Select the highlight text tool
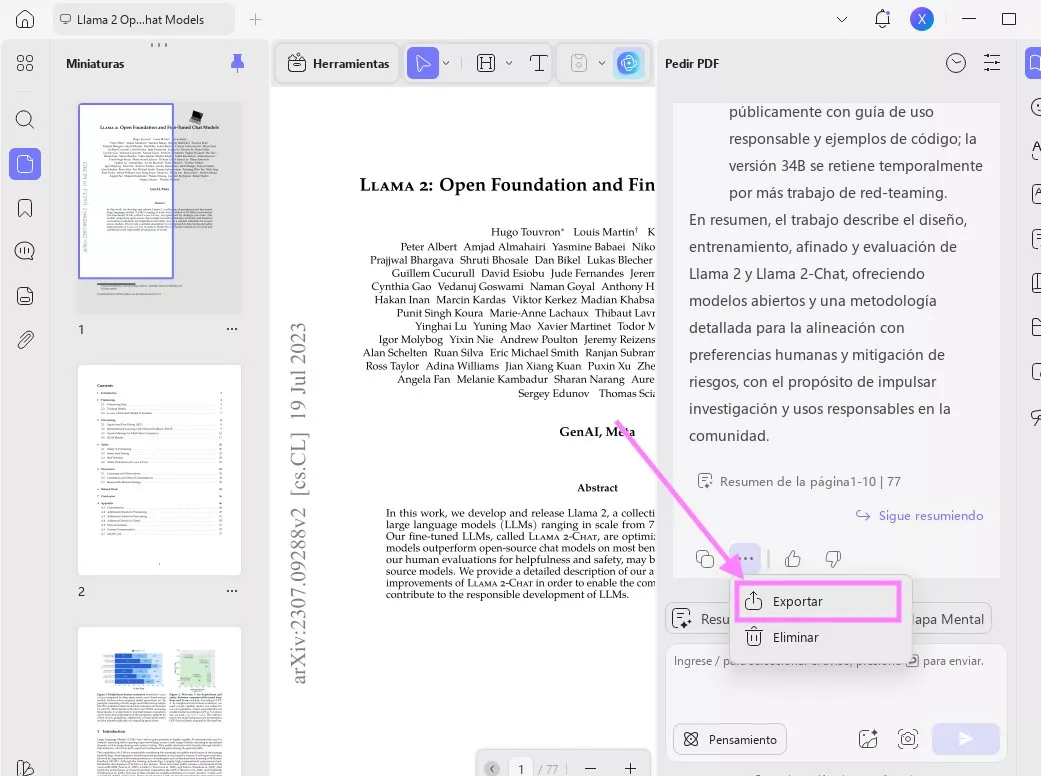This screenshot has width=1041, height=776. 486,64
